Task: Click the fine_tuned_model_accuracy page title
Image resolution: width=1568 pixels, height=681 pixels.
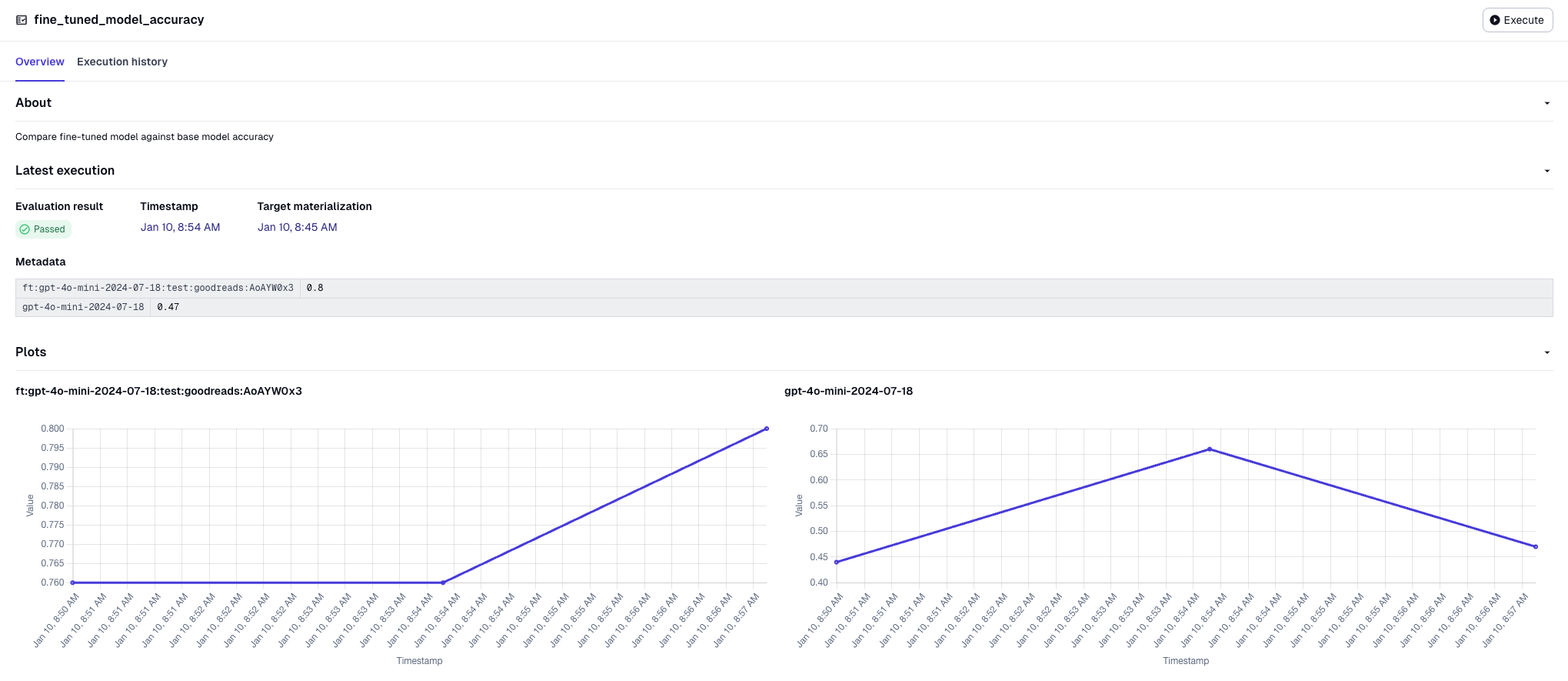Action: [x=118, y=20]
